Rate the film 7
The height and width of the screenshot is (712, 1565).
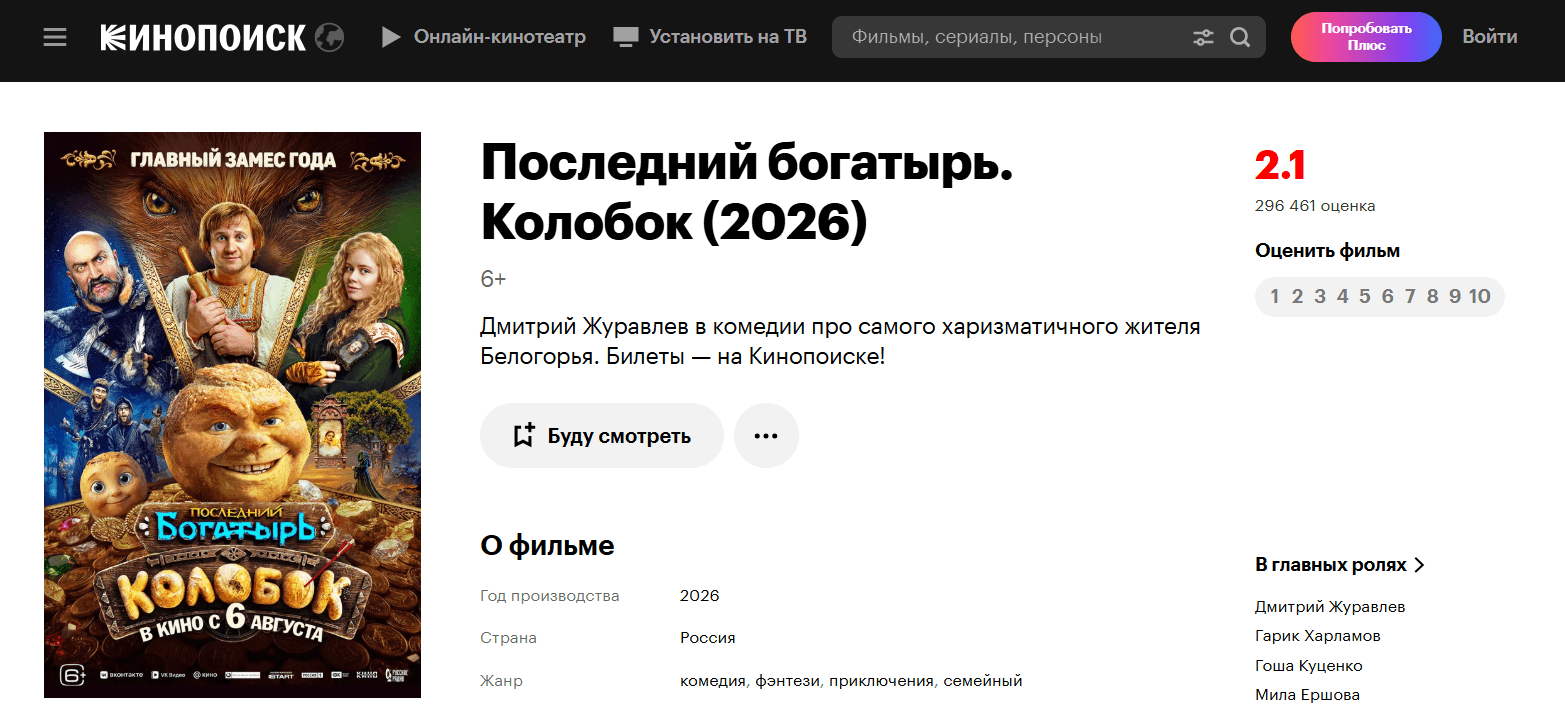click(x=1410, y=296)
